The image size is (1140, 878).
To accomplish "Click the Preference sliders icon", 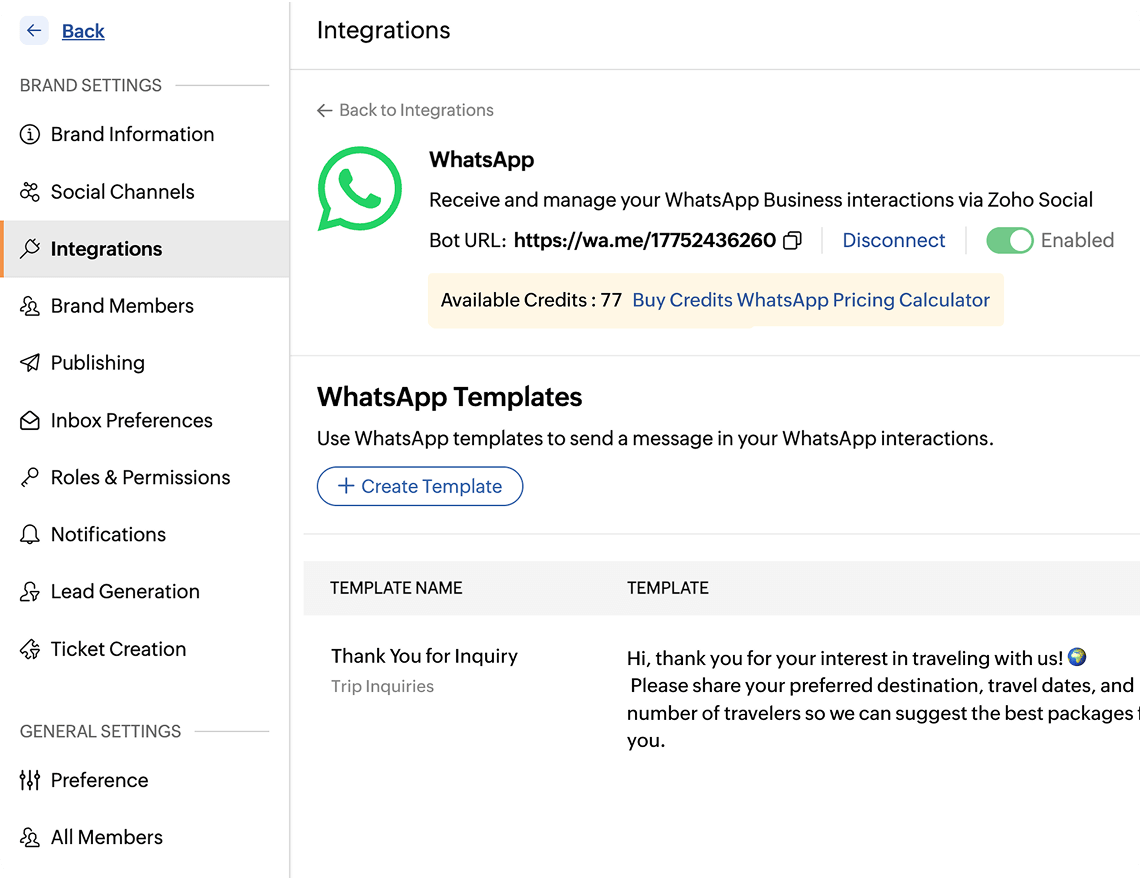I will [x=30, y=780].
